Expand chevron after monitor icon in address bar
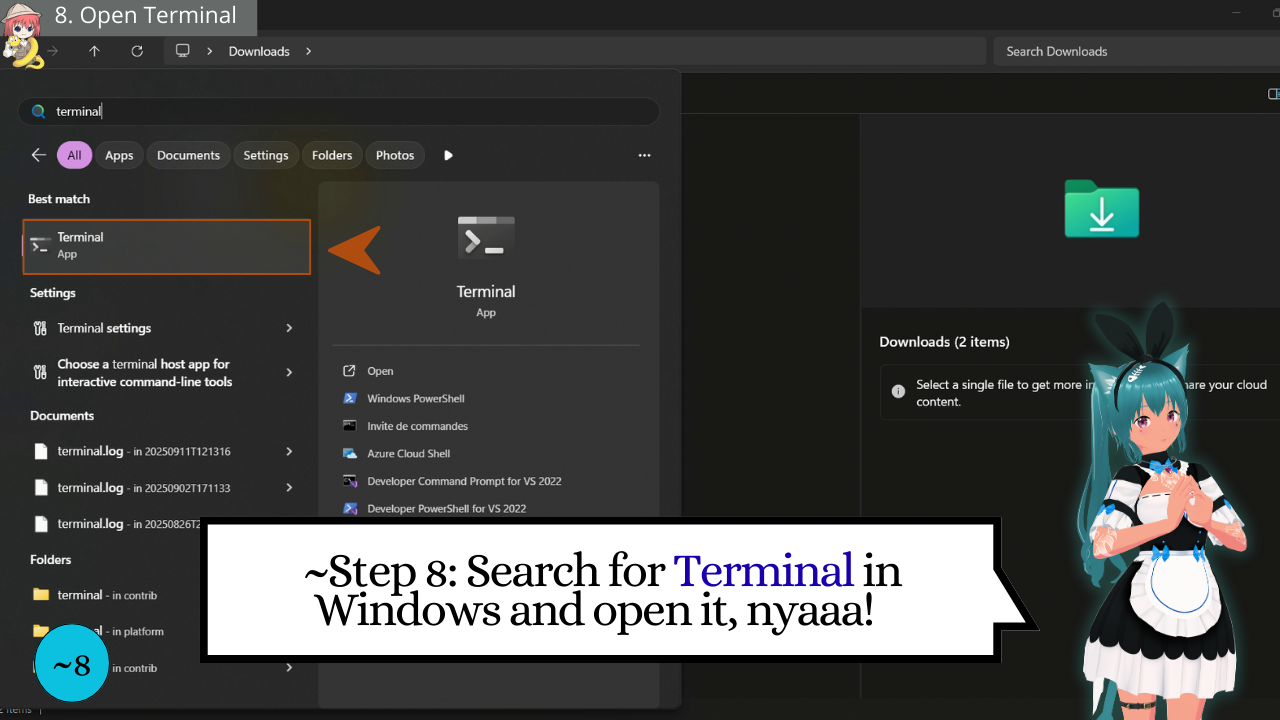 tap(210, 51)
